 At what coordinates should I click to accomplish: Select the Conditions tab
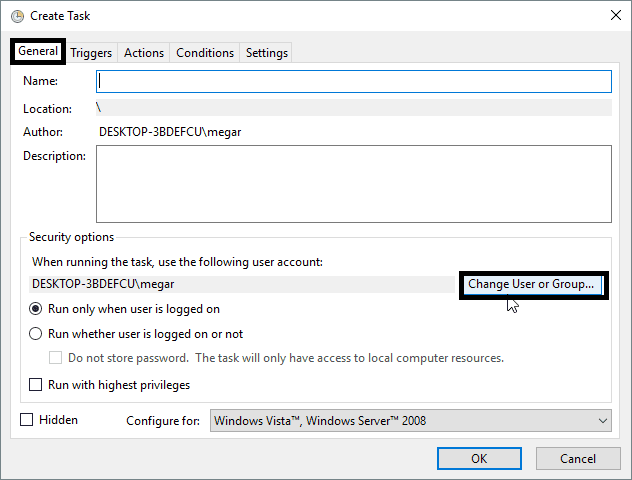click(x=205, y=53)
